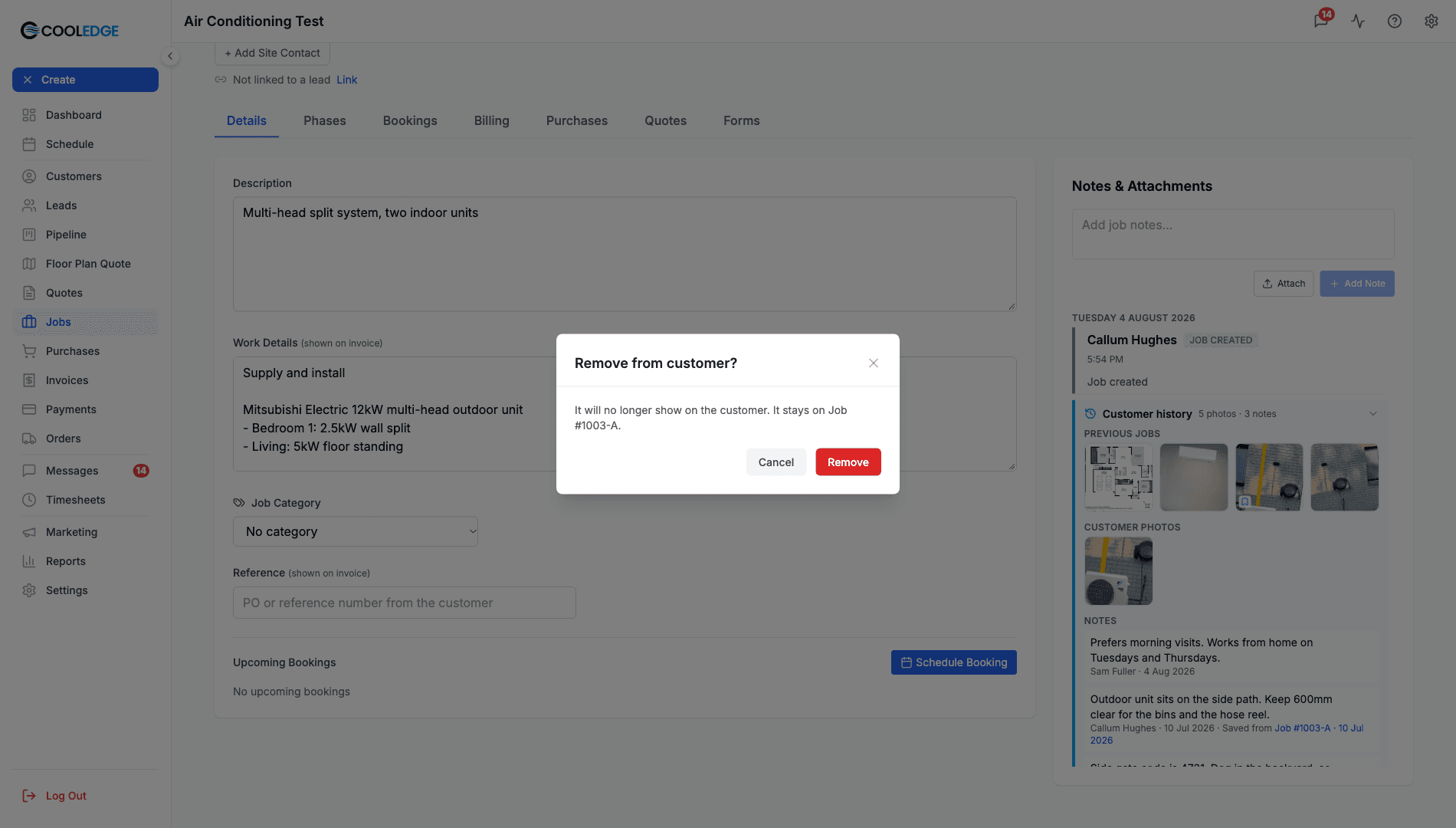The width and height of the screenshot is (1456, 828).
Task: Open Payments in the sidebar
Action: pos(85,409)
